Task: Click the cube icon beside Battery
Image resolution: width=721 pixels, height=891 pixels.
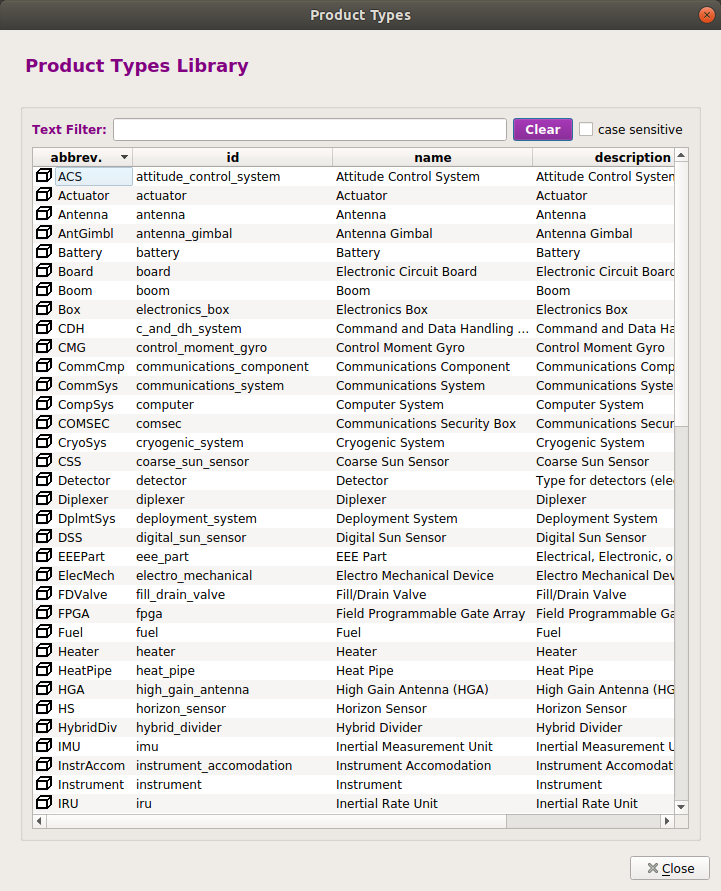Action: (x=44, y=252)
